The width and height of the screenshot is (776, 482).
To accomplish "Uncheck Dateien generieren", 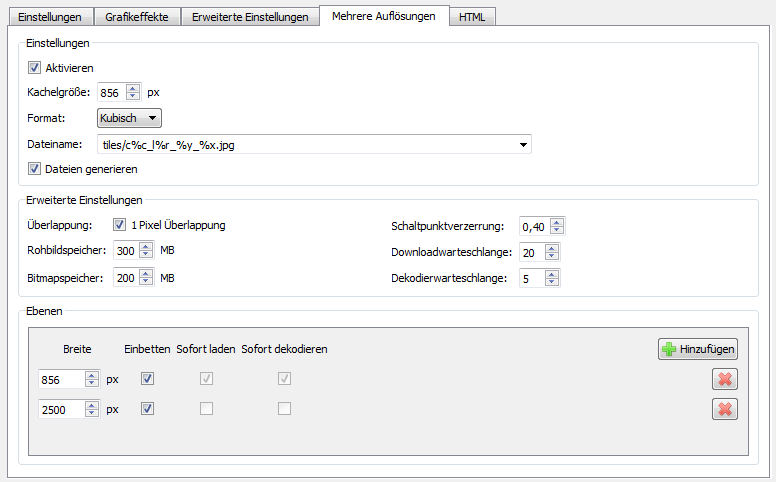I will pos(35,169).
